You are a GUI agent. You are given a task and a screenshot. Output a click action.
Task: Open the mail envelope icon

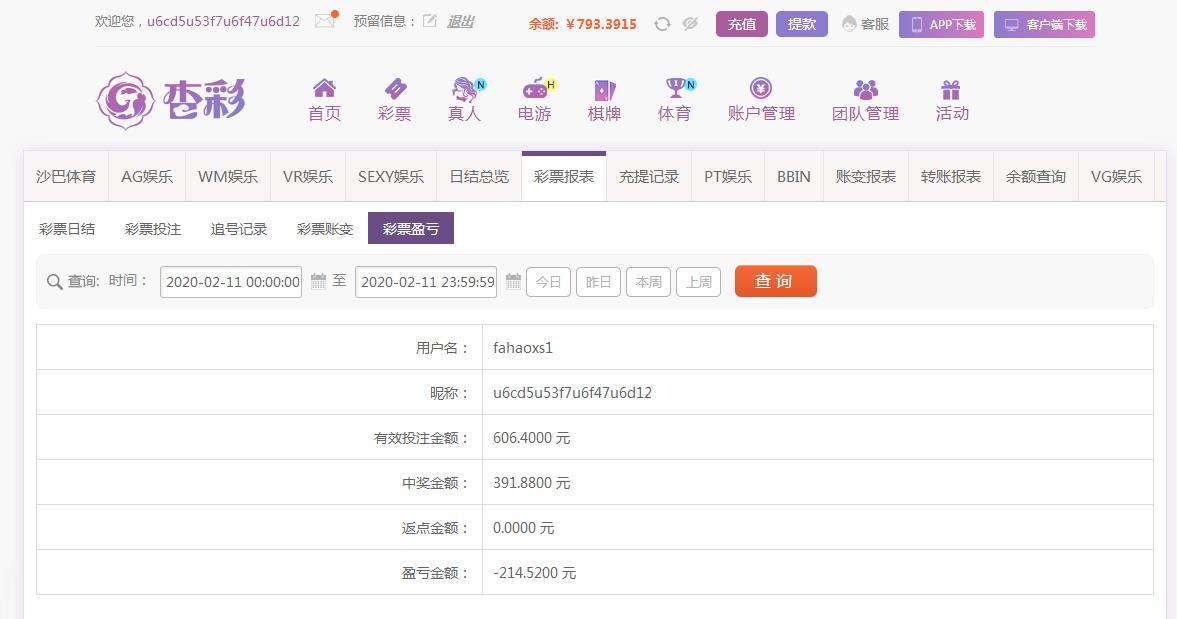[x=326, y=20]
